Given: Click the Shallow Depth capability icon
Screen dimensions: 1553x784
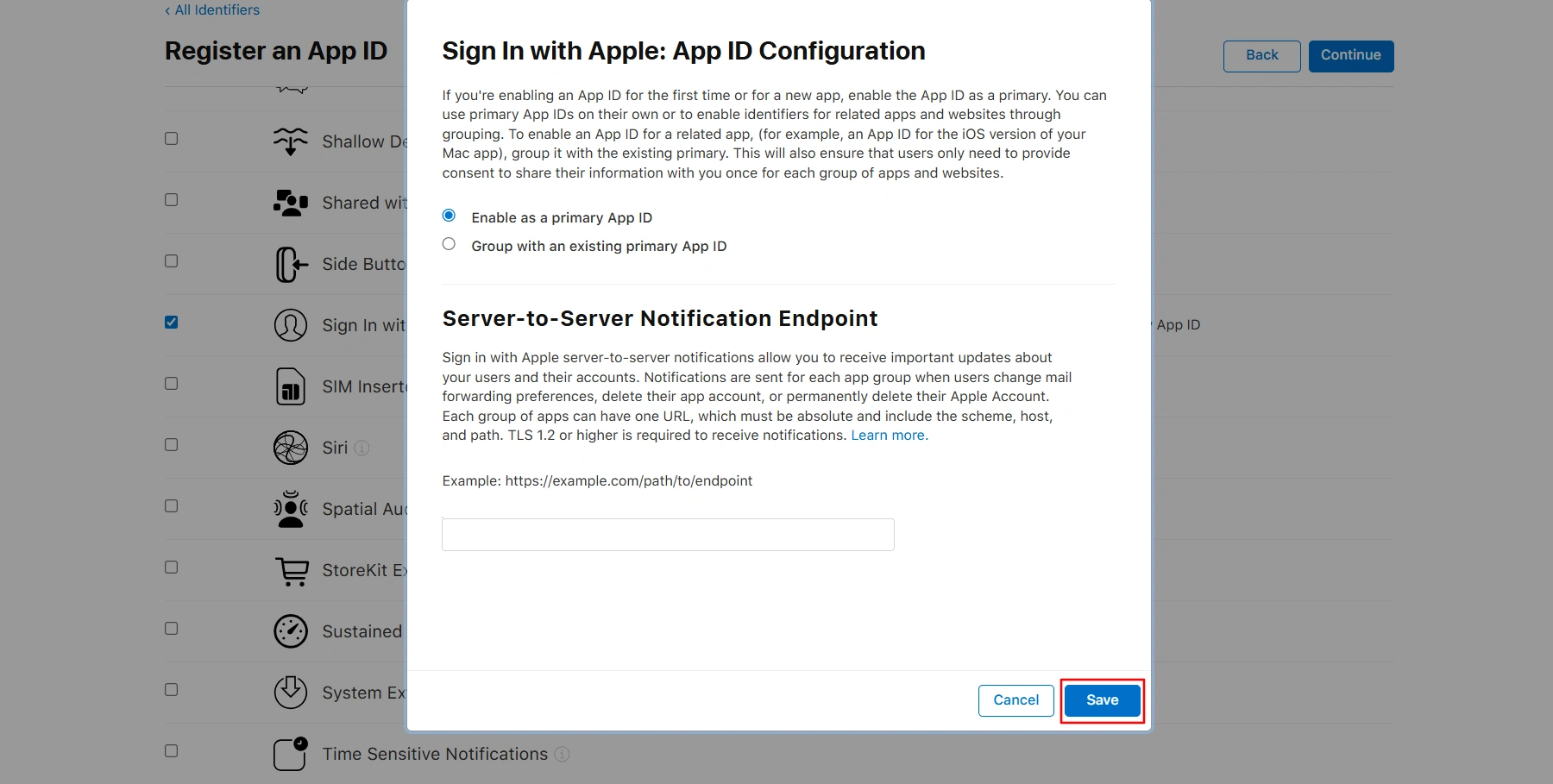Looking at the screenshot, I should coord(291,141).
